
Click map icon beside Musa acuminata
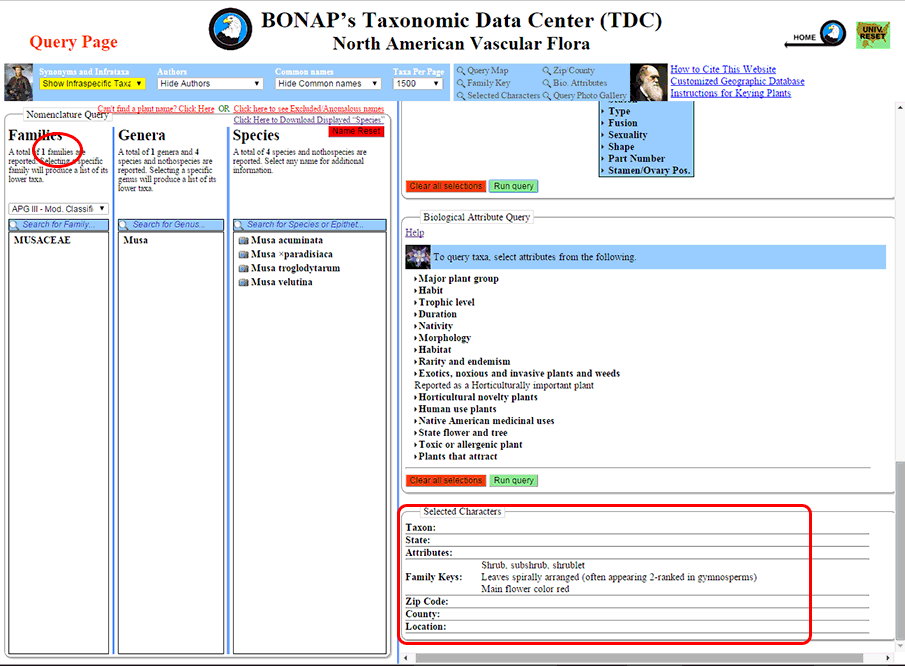click(244, 241)
